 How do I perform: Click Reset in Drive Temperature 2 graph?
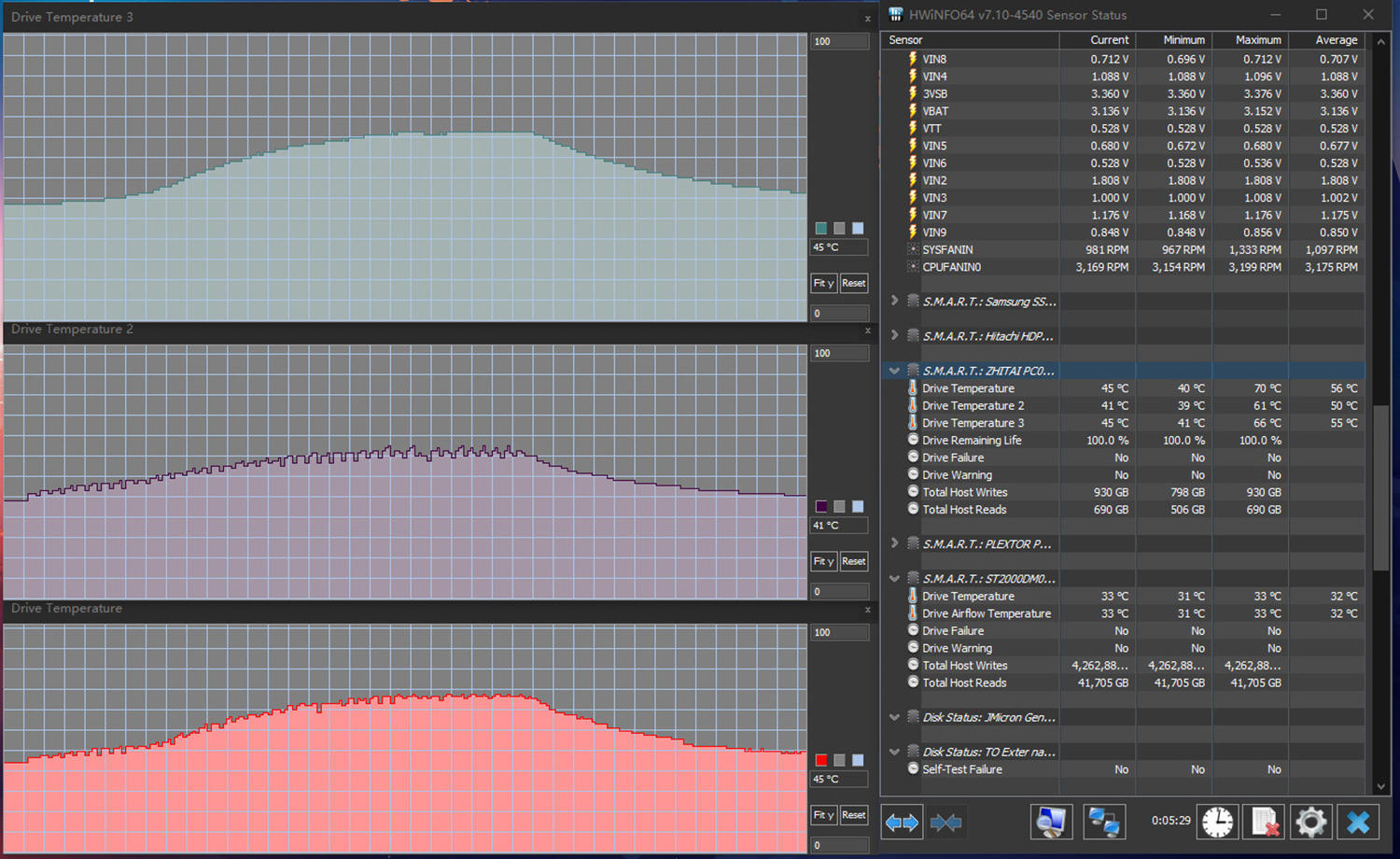[854, 561]
